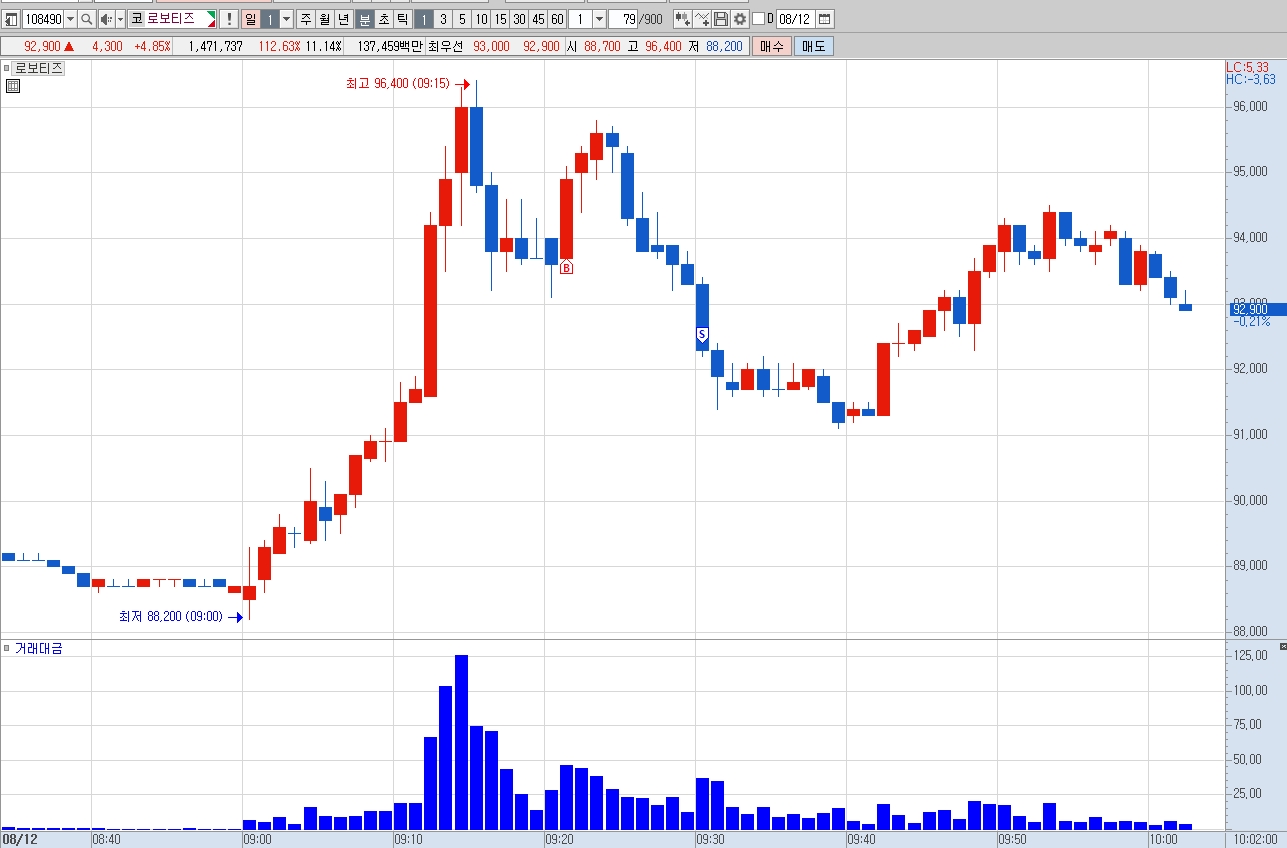Click the data table icon under 로보티즈
The image size is (1287, 848).
13,86
